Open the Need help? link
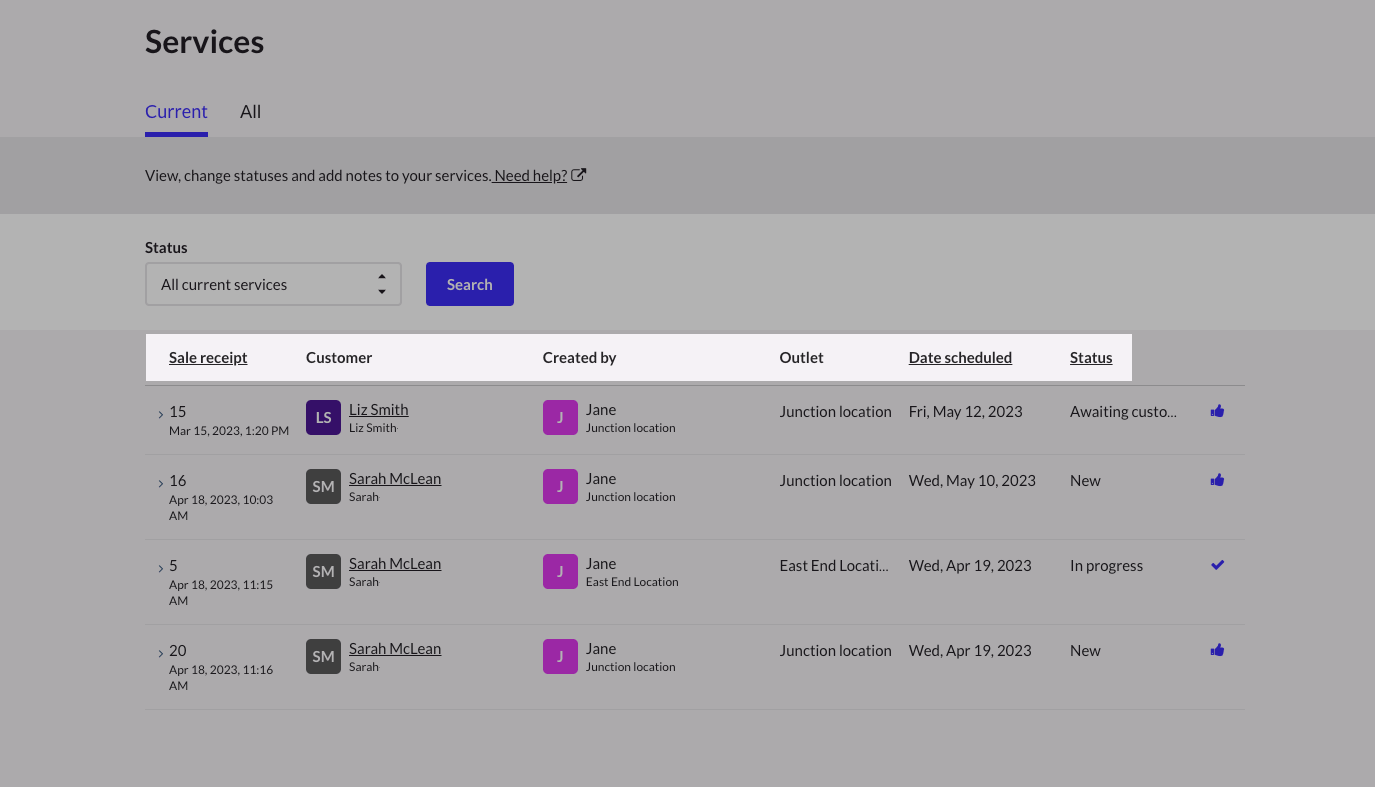This screenshot has height=787, width=1375. [530, 175]
